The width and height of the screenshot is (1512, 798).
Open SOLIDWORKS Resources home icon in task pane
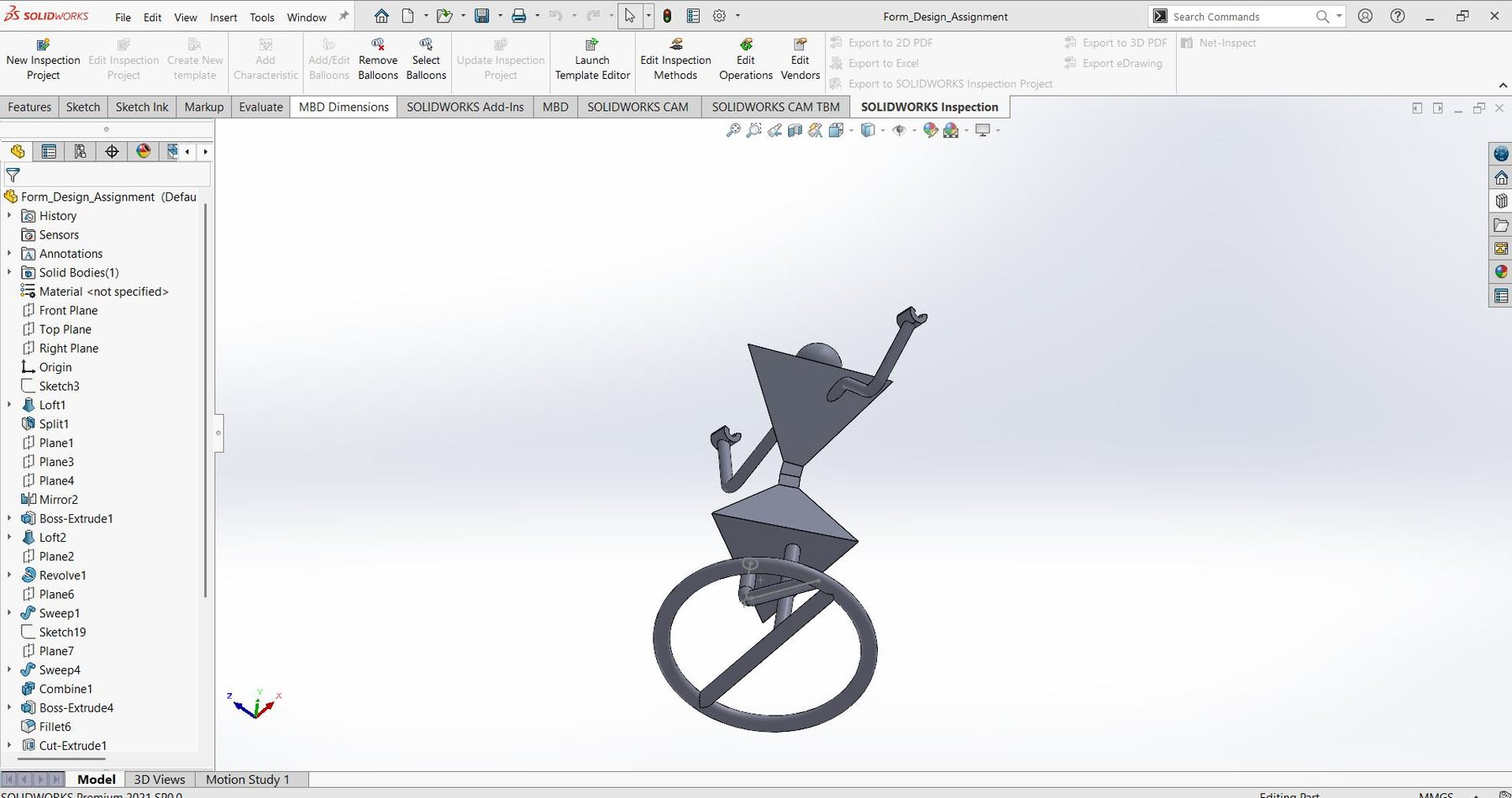(x=1501, y=177)
